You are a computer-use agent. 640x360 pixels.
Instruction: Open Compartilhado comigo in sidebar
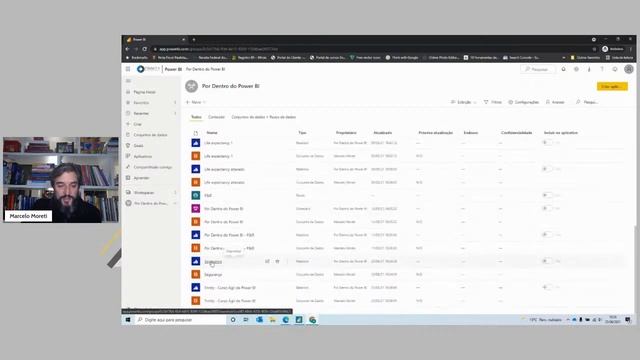tap(153, 167)
